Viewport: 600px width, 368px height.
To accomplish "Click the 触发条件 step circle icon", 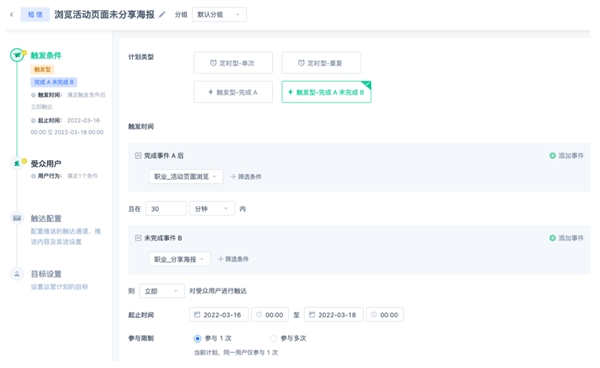I will coord(17,55).
